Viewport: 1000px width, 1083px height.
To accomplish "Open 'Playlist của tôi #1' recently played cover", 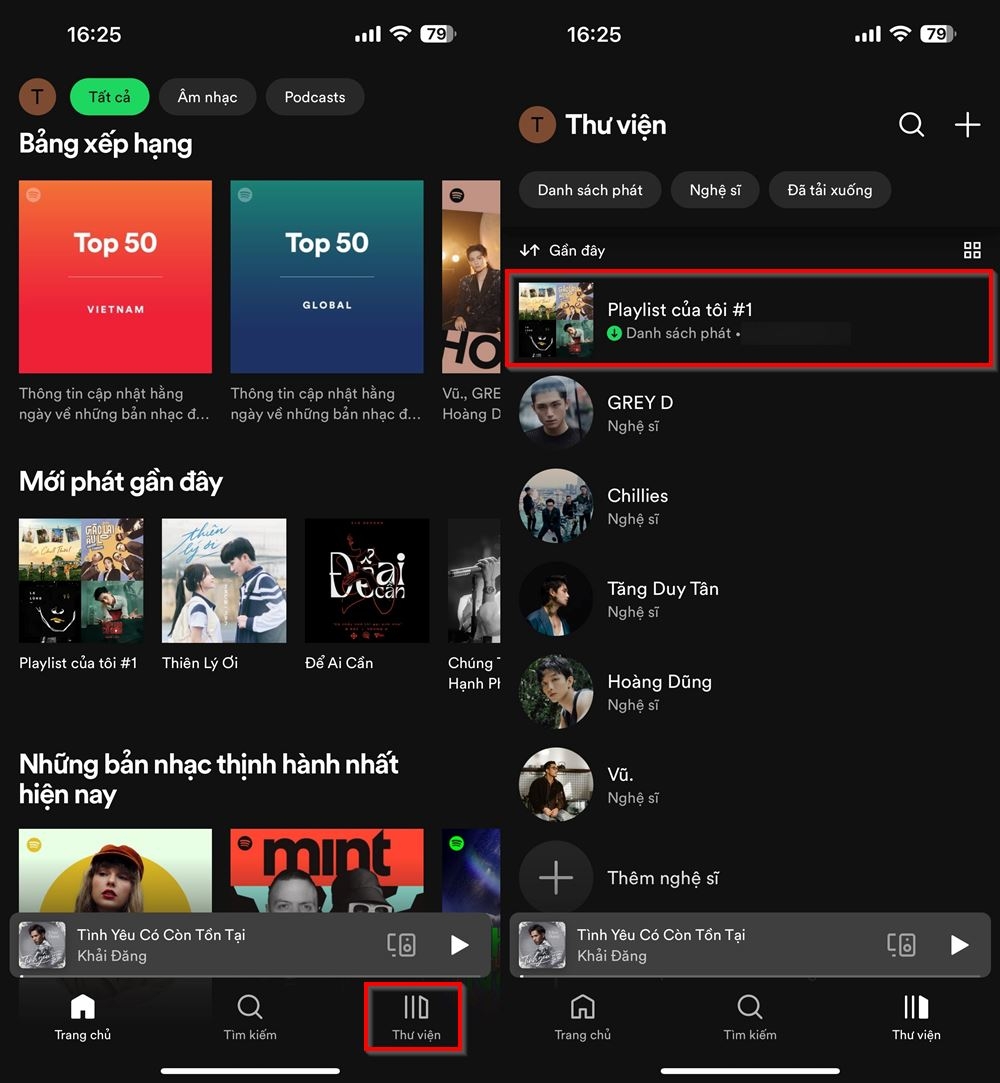I will click(x=81, y=581).
